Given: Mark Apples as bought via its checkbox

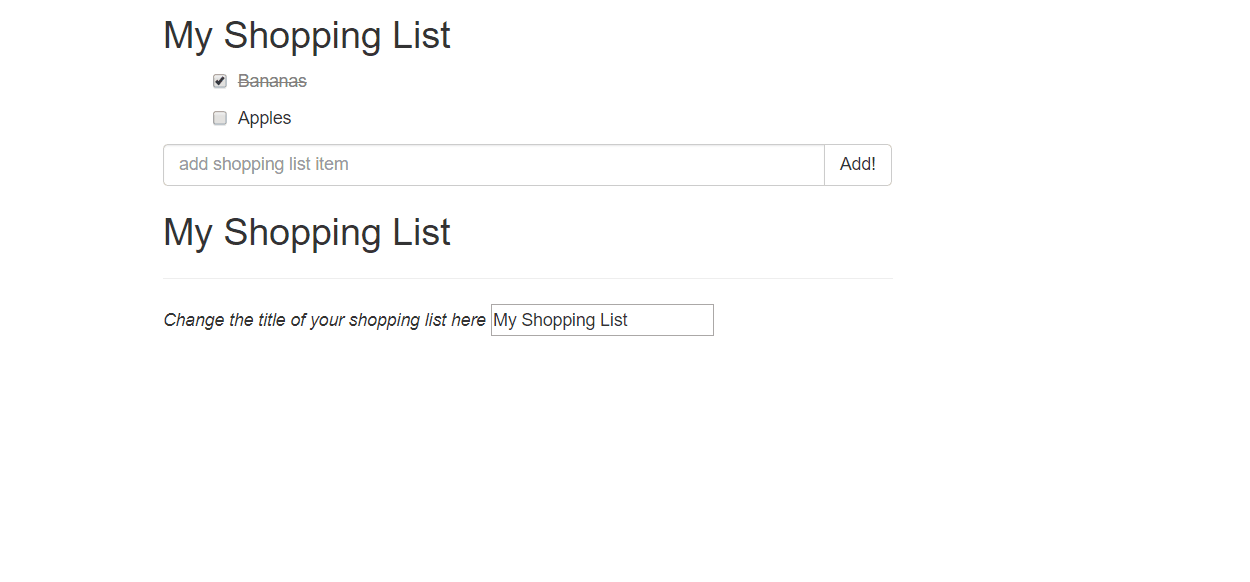Looking at the screenshot, I should (x=220, y=118).
